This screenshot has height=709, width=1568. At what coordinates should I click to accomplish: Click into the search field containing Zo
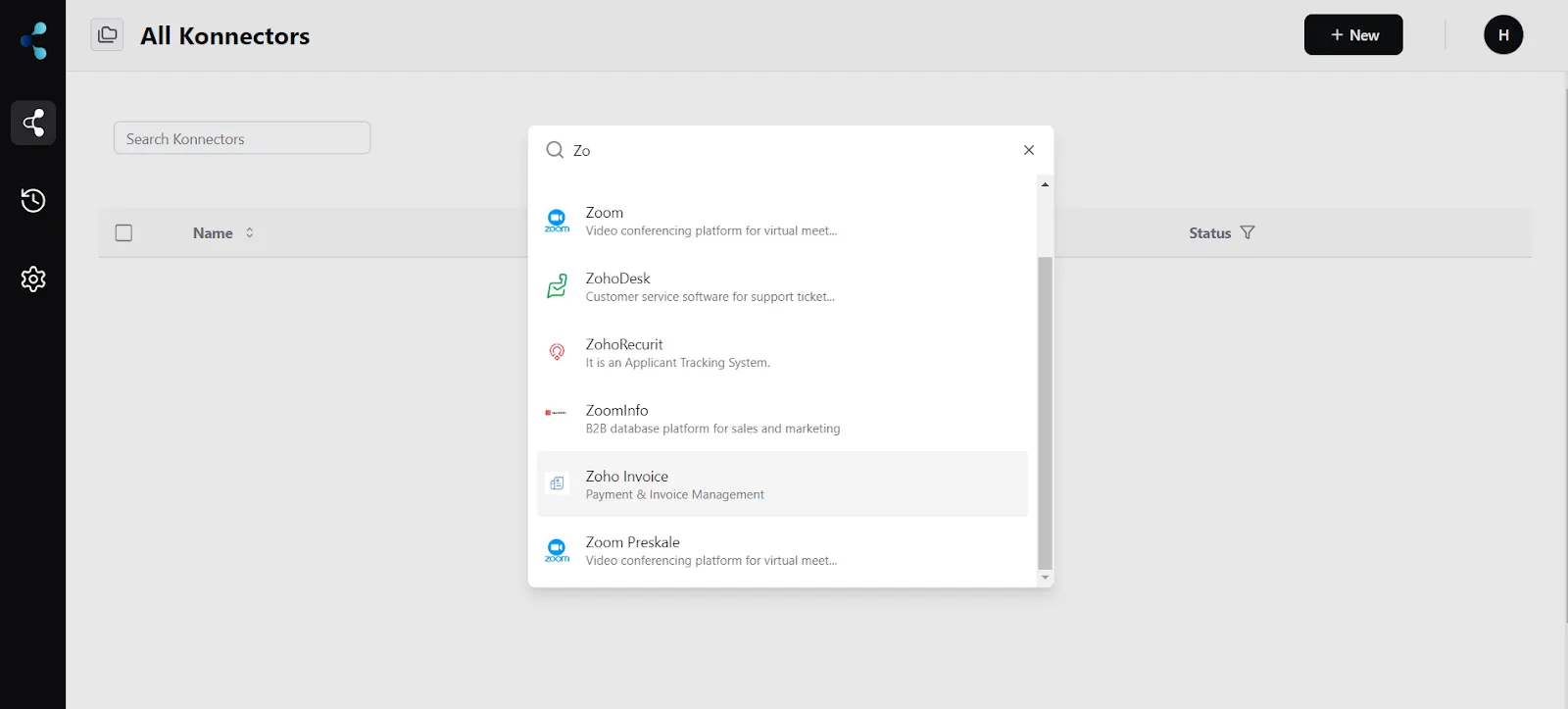(792, 150)
